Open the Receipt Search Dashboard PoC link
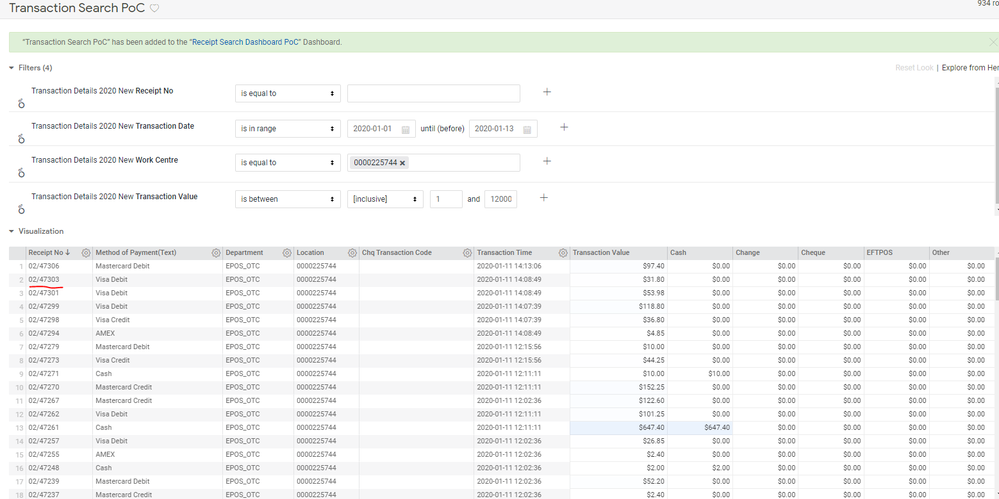The image size is (999, 499). (245, 42)
